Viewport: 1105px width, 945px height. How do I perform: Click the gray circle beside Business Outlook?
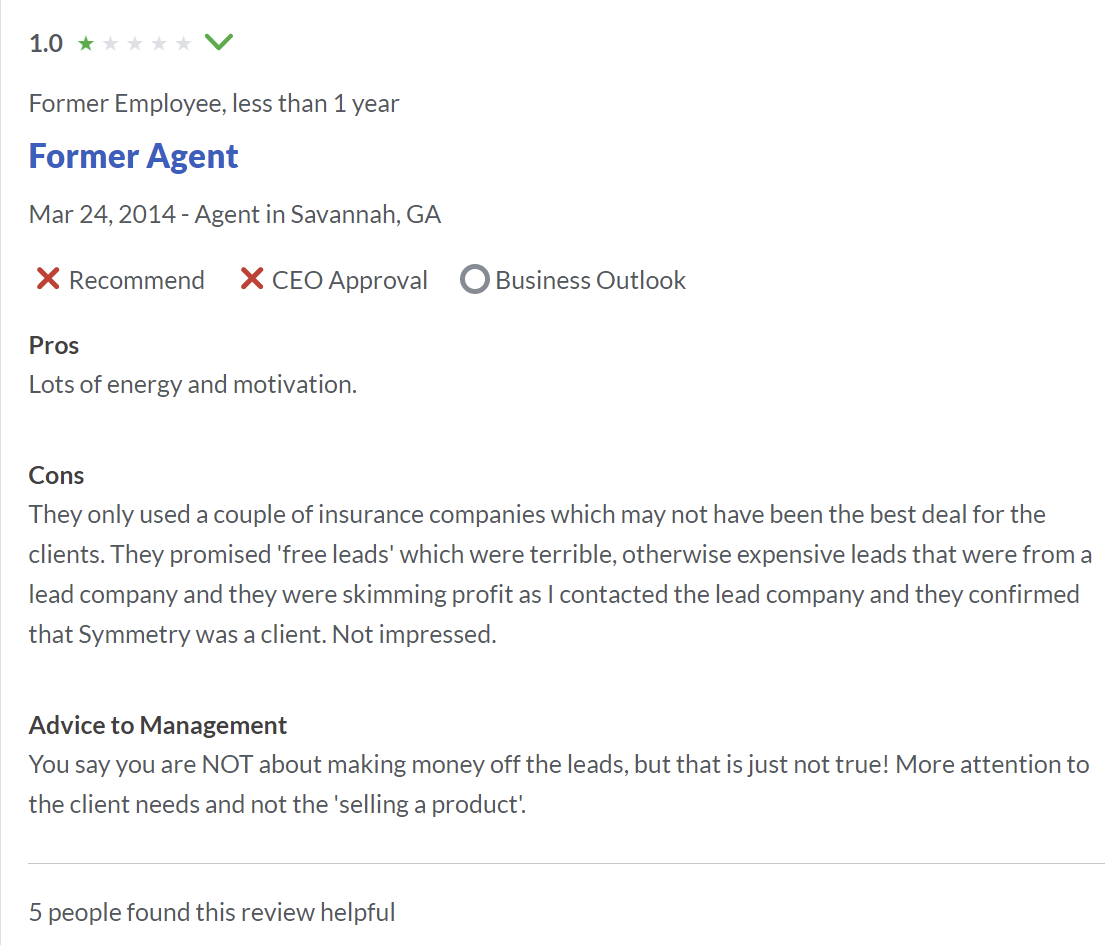(474, 279)
